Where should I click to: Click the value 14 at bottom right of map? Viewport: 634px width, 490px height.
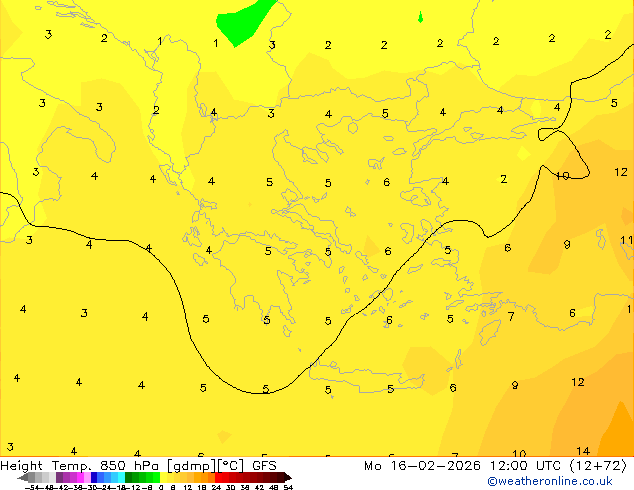coord(583,451)
